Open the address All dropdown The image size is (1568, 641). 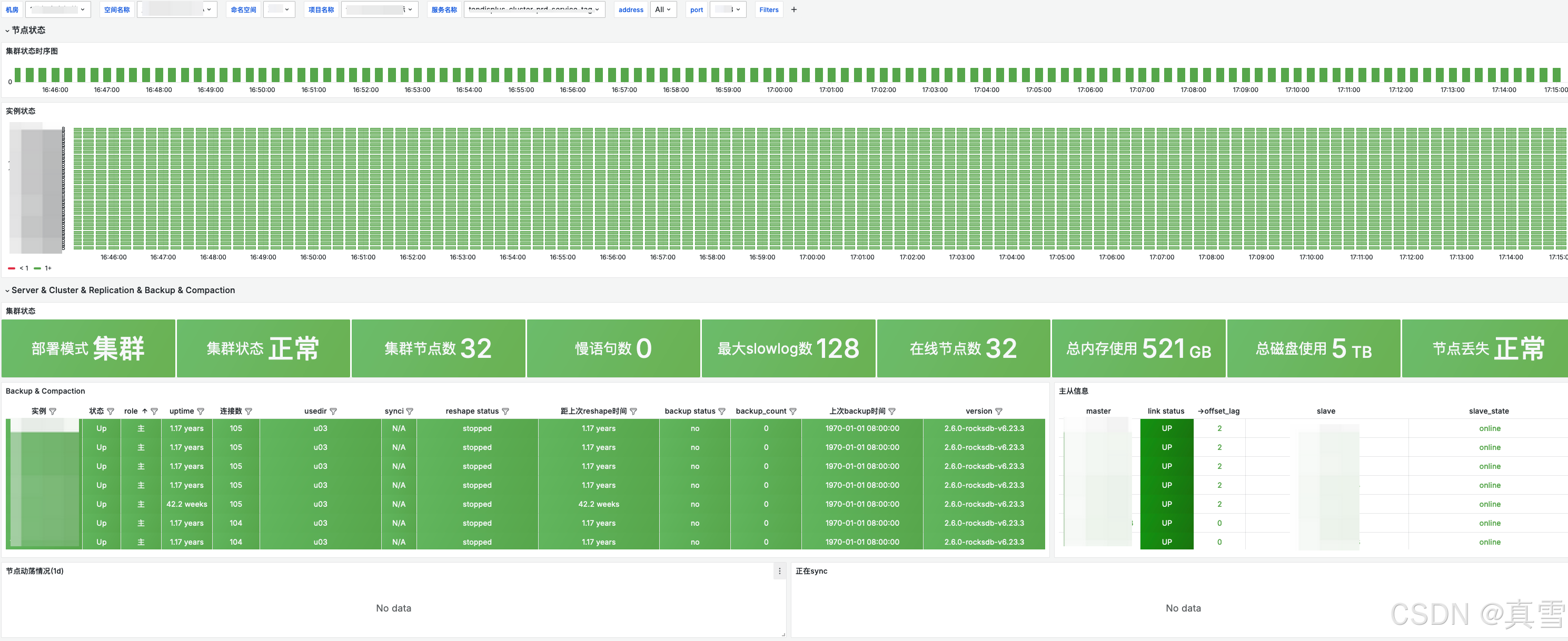[x=663, y=9]
